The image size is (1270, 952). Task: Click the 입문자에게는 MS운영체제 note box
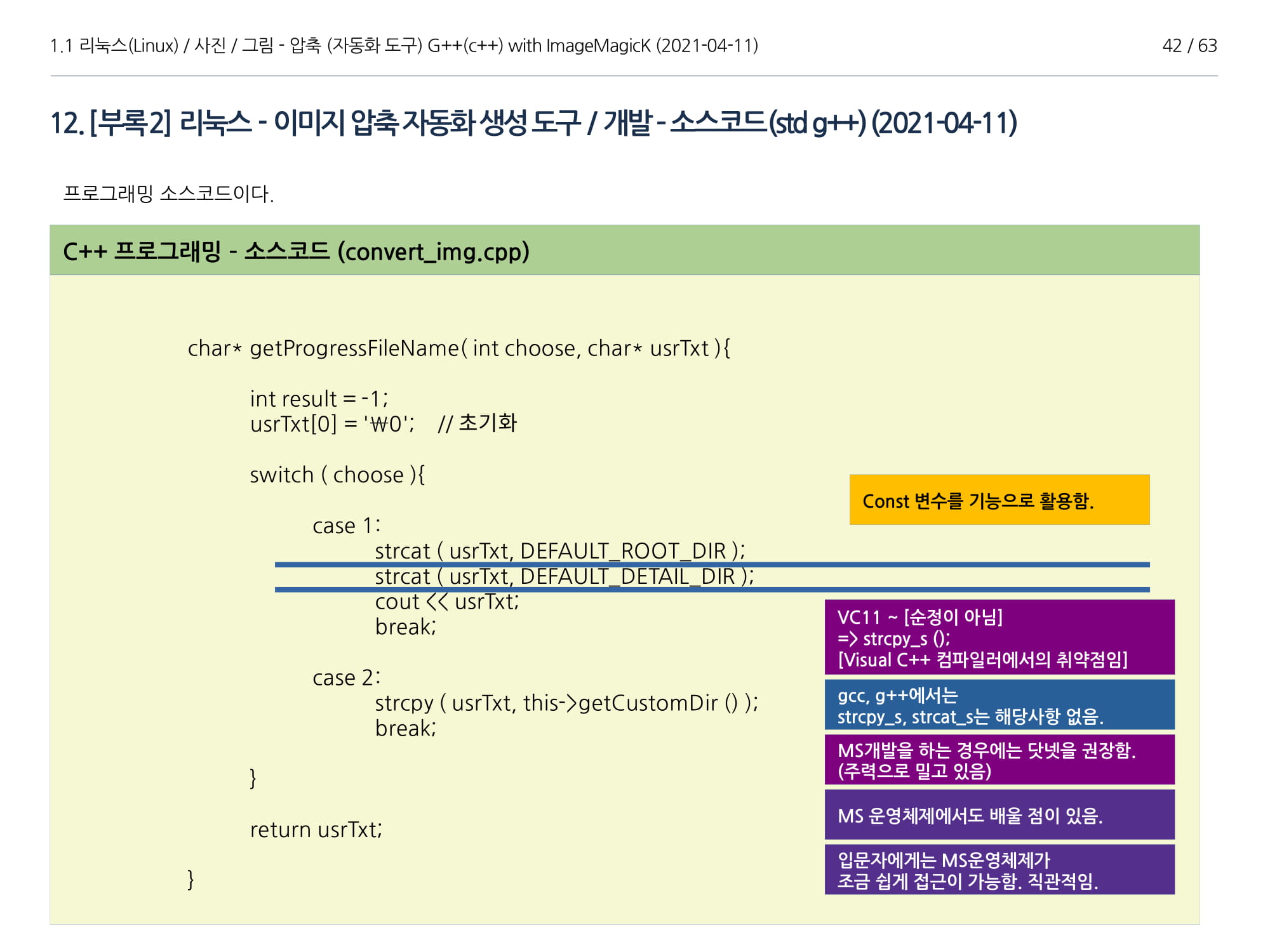point(999,869)
